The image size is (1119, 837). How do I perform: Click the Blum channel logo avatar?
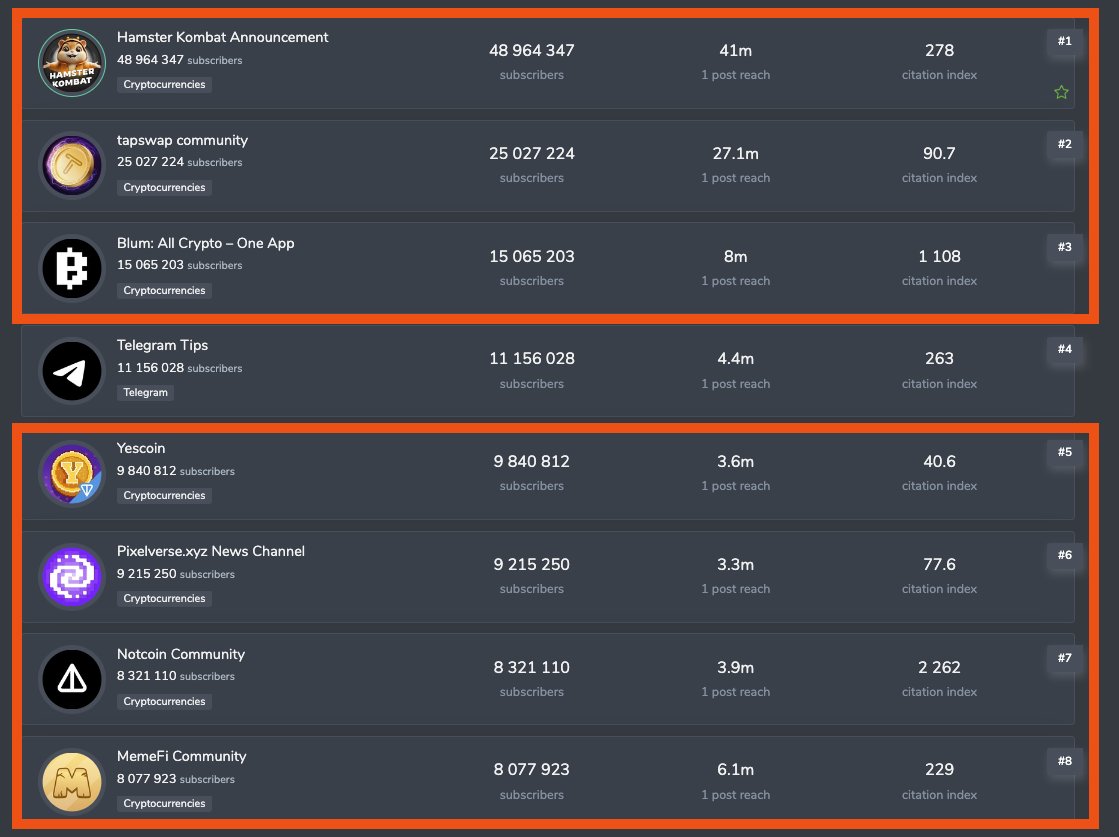click(72, 269)
